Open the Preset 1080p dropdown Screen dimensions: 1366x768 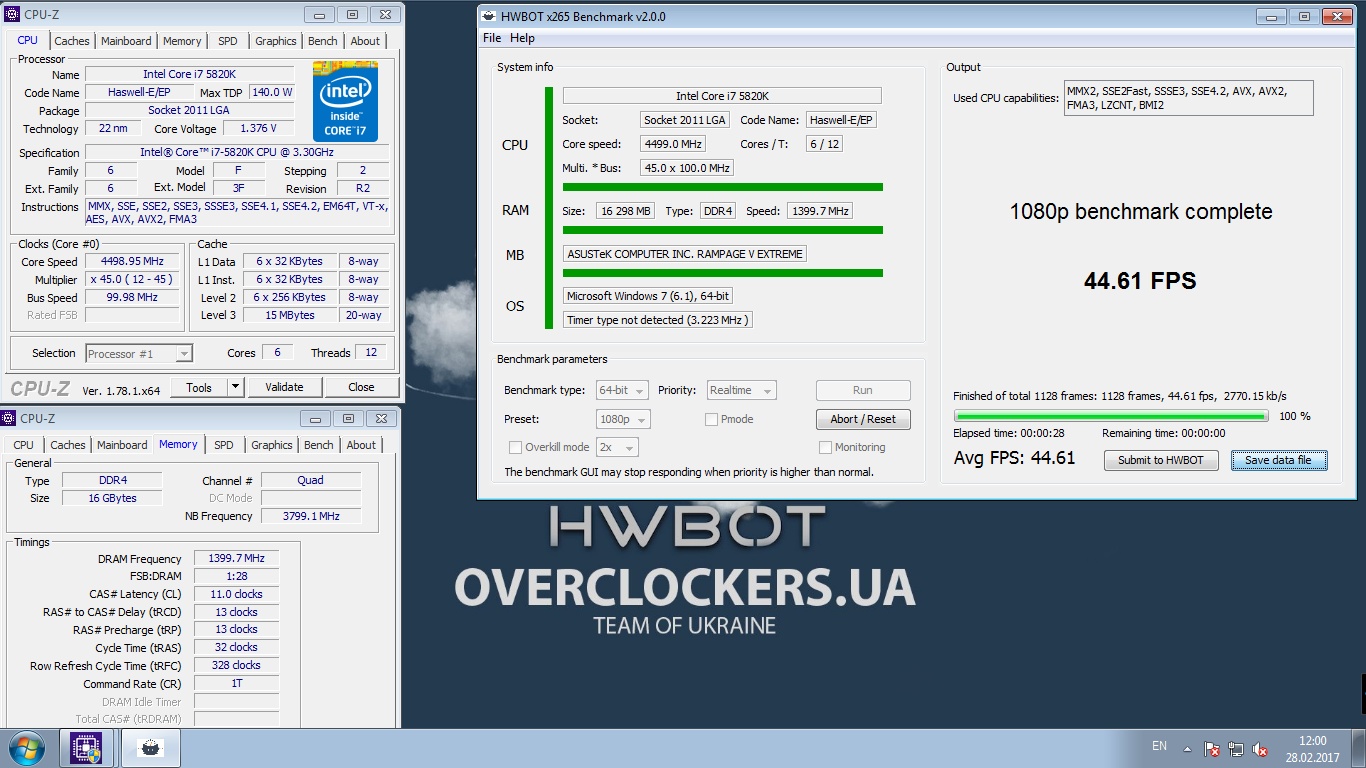(623, 419)
